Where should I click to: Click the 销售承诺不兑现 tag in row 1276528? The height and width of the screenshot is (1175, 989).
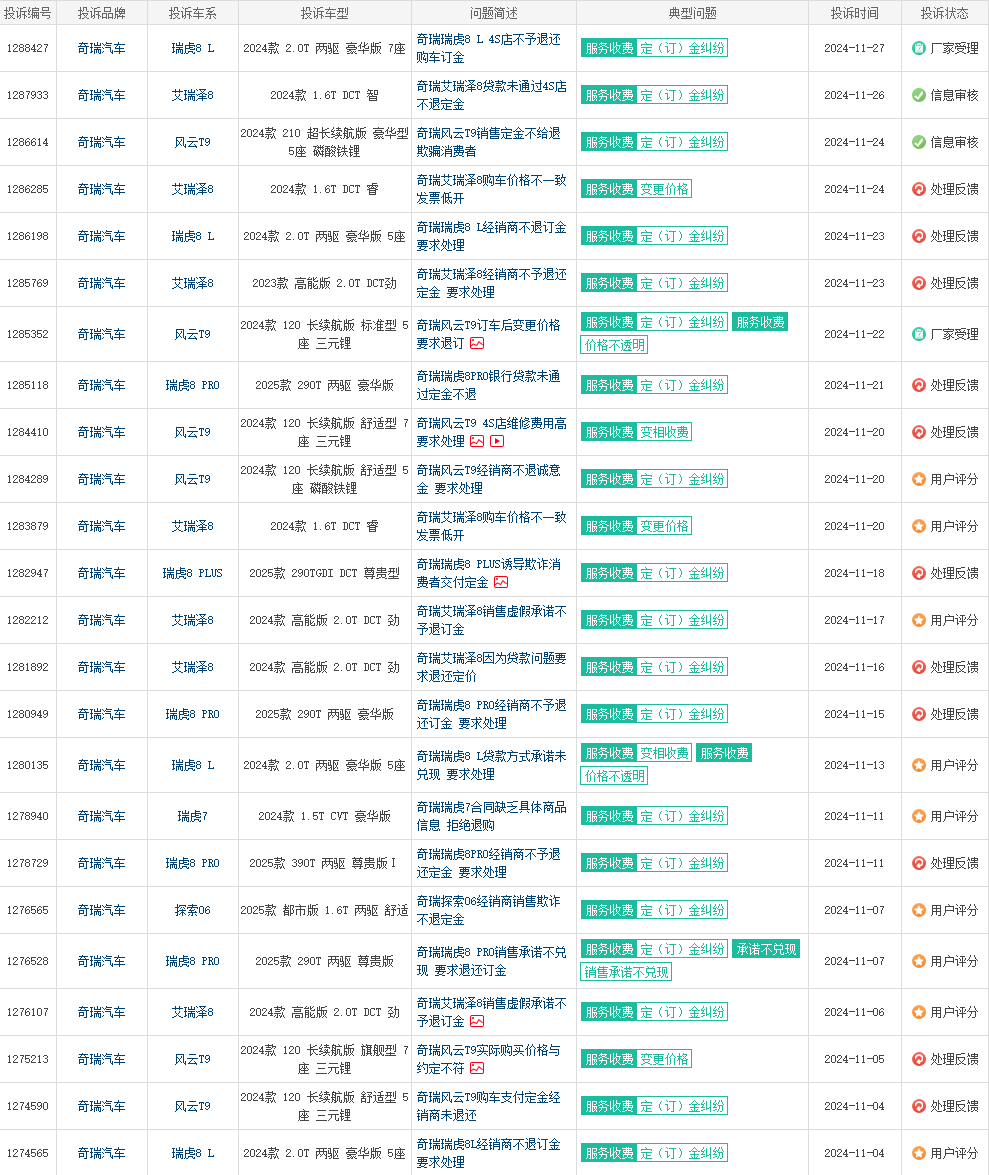tap(626, 972)
